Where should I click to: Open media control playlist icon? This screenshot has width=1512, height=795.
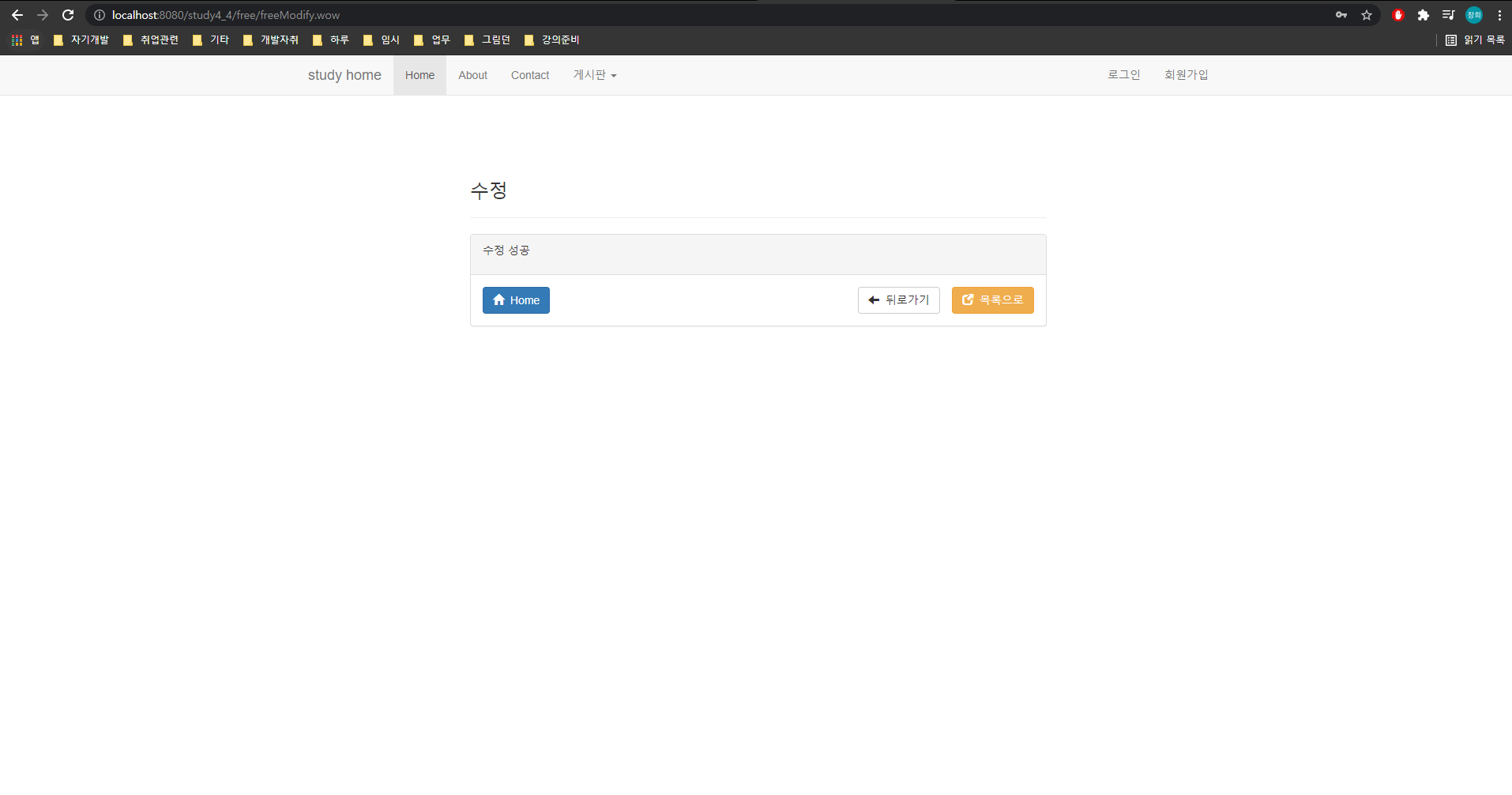[1448, 15]
